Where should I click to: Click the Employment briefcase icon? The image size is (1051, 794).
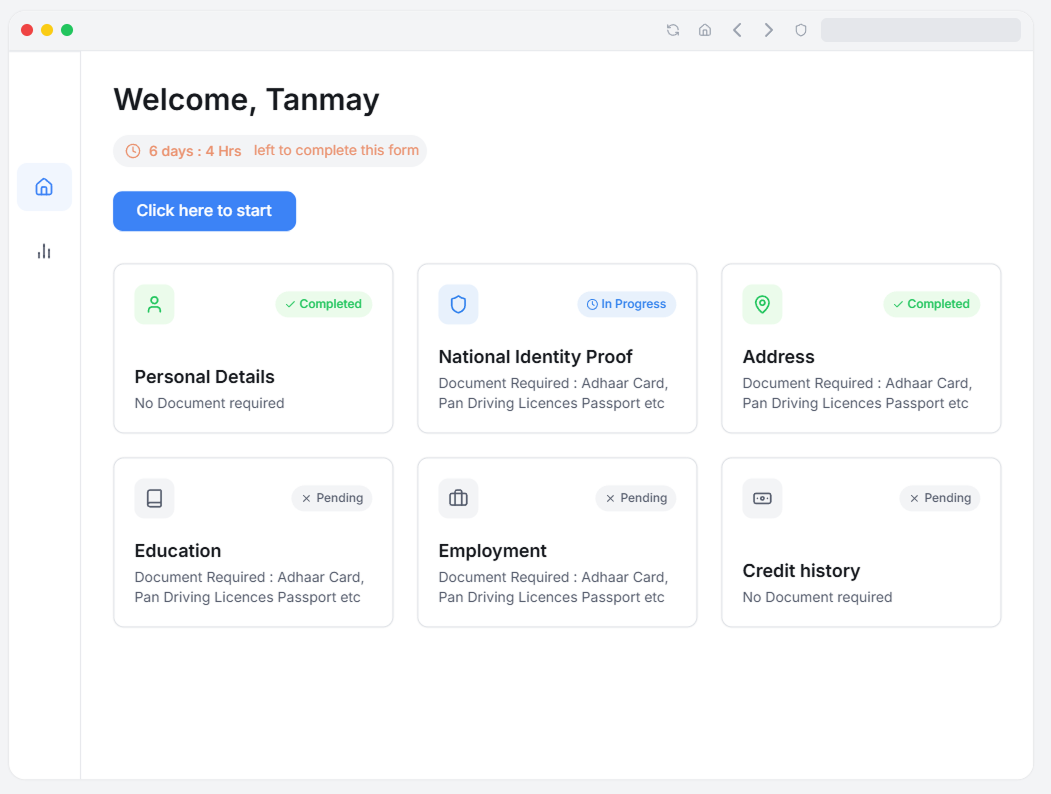(458, 498)
